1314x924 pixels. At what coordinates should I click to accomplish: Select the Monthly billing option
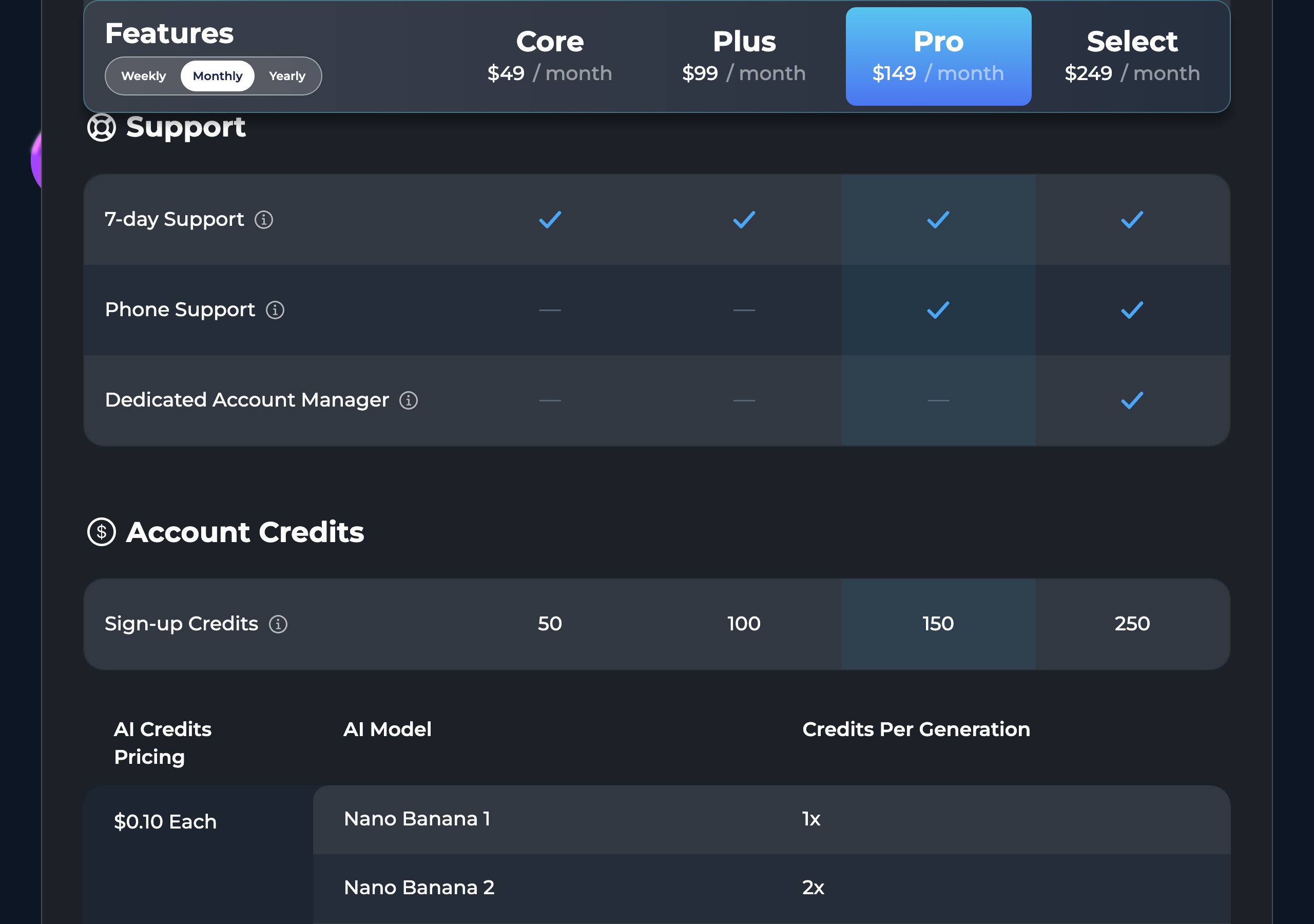[218, 76]
